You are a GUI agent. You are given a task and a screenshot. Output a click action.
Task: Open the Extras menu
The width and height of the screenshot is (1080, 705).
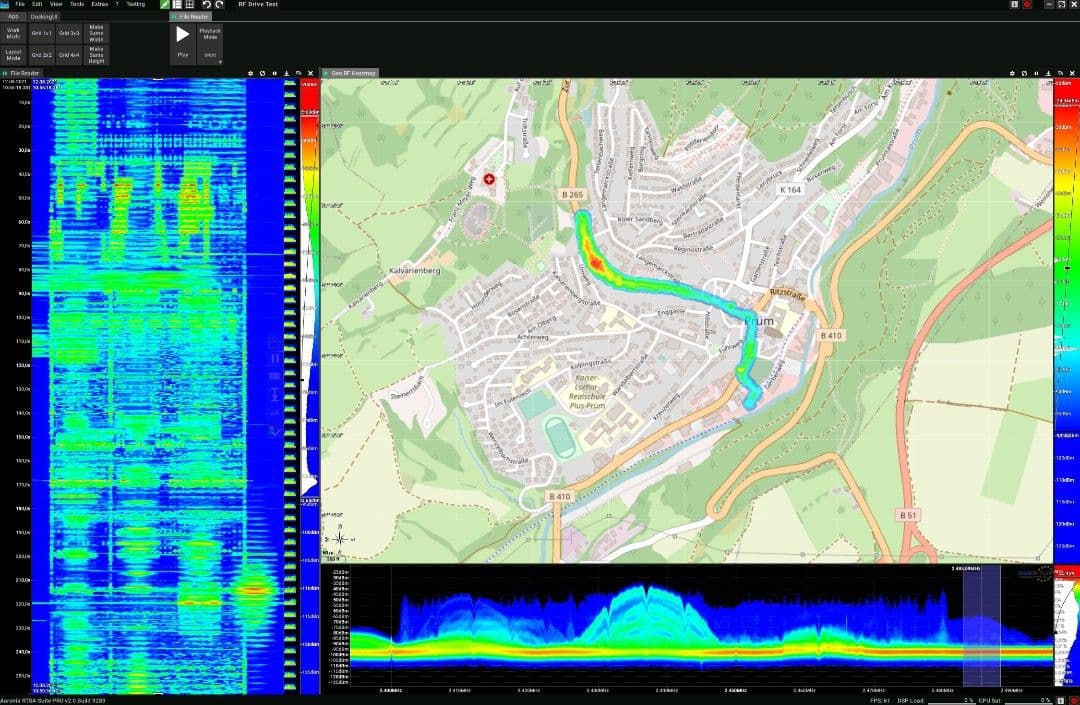coord(100,4)
